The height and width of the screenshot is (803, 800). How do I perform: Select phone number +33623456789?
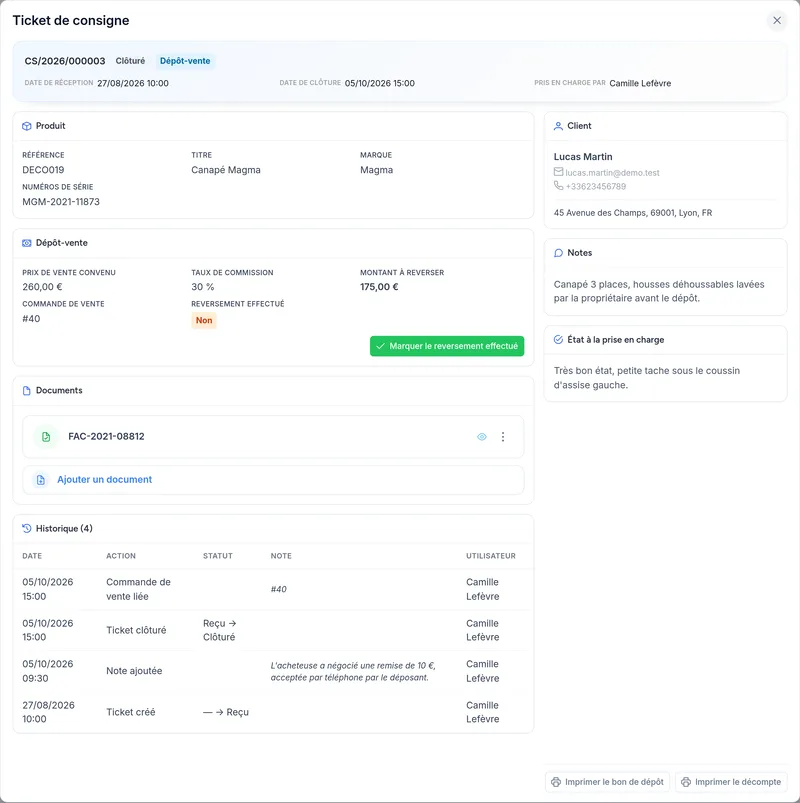(596, 186)
